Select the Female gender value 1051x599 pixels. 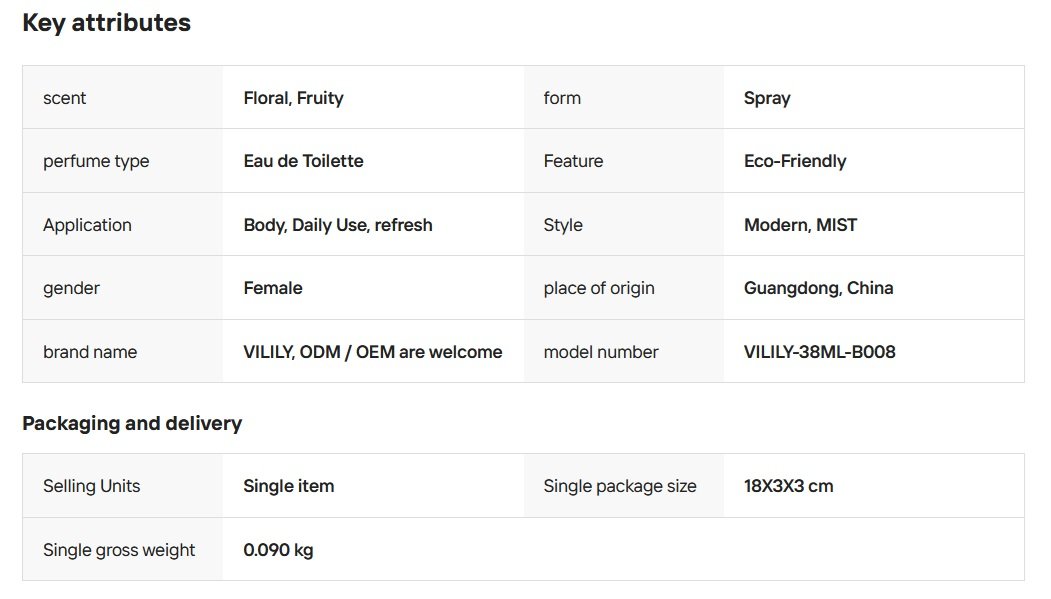273,288
